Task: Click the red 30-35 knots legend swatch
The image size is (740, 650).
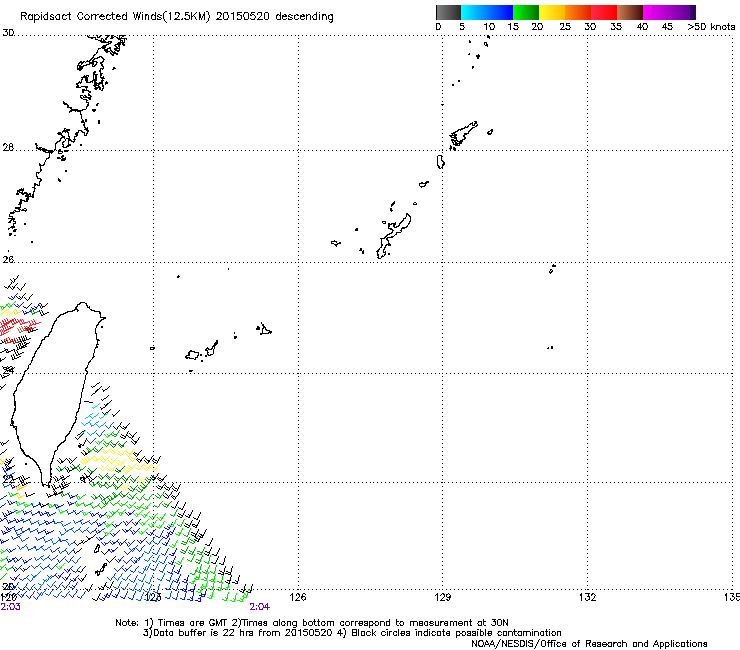Action: (x=604, y=12)
